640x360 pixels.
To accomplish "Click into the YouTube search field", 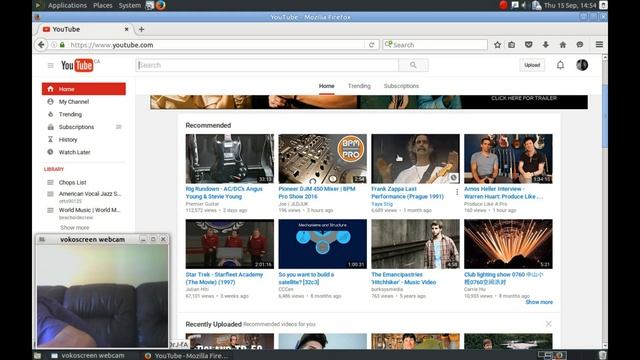I will 267,65.
